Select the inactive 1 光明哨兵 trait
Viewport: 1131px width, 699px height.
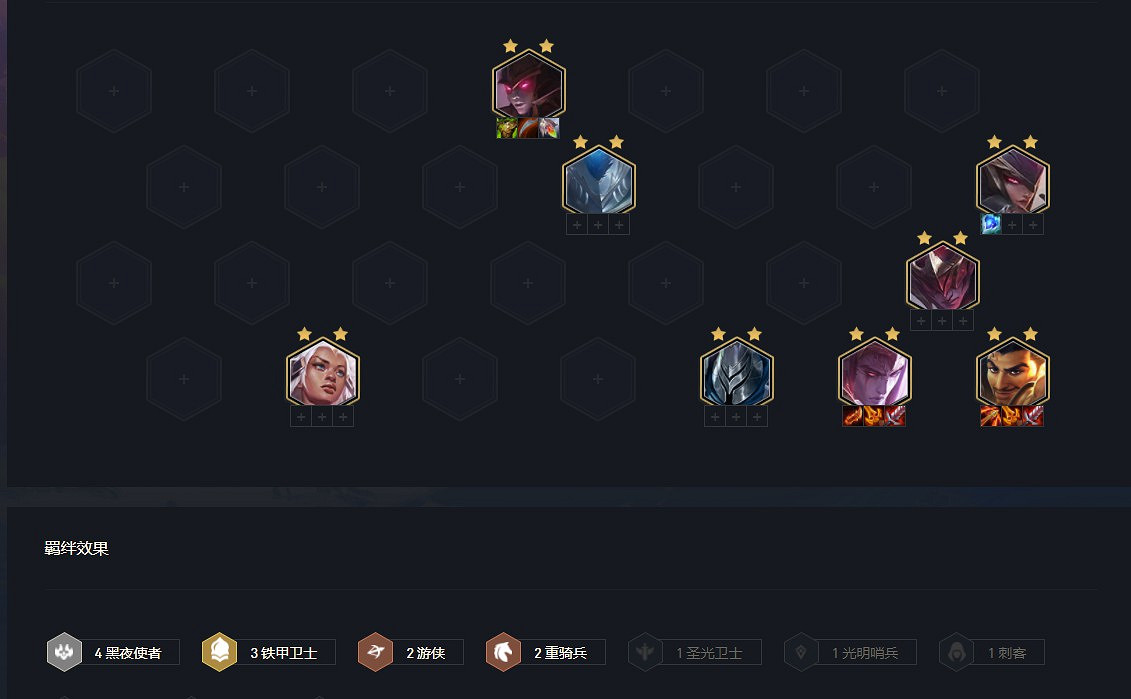click(850, 652)
